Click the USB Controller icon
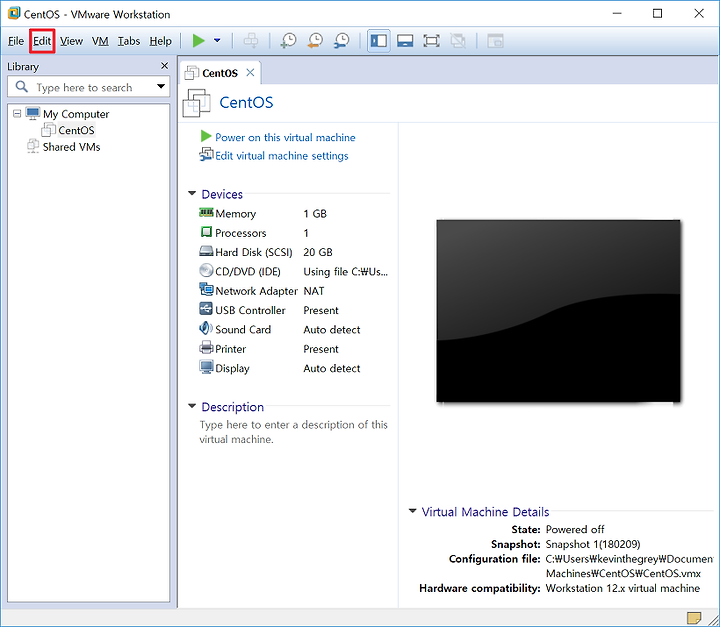 206,309
